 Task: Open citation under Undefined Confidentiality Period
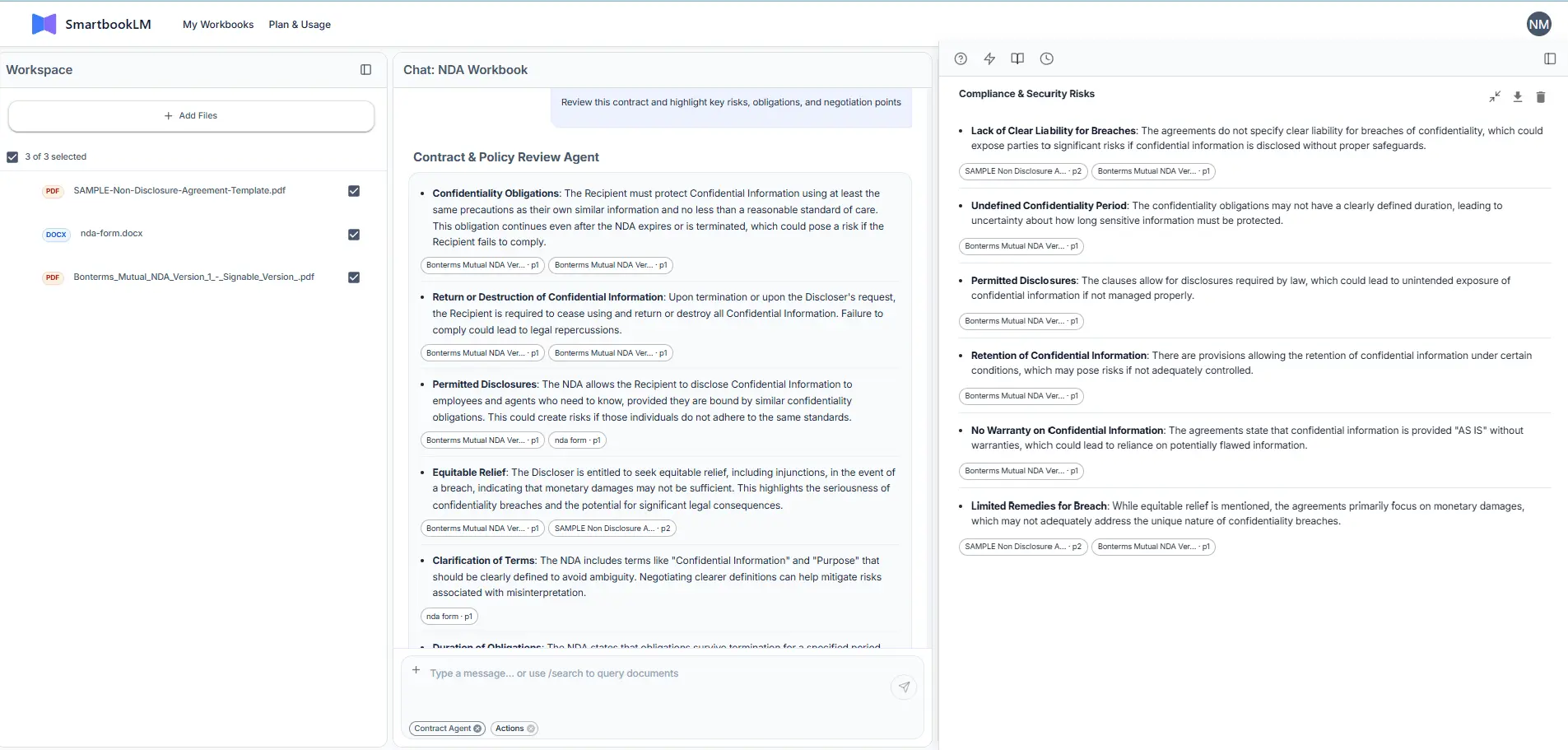click(x=1021, y=246)
